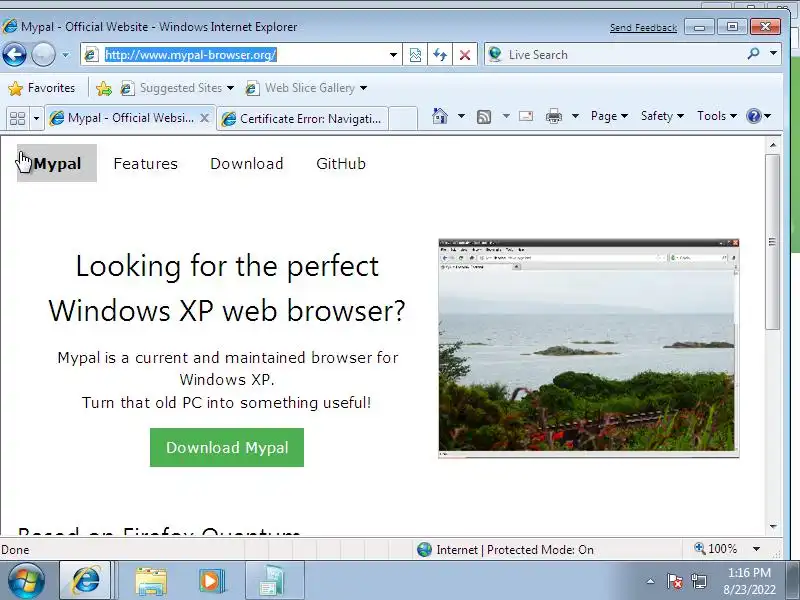The height and width of the screenshot is (600, 800).
Task: Click the network tray icon
Action: pyautogui.click(x=699, y=581)
